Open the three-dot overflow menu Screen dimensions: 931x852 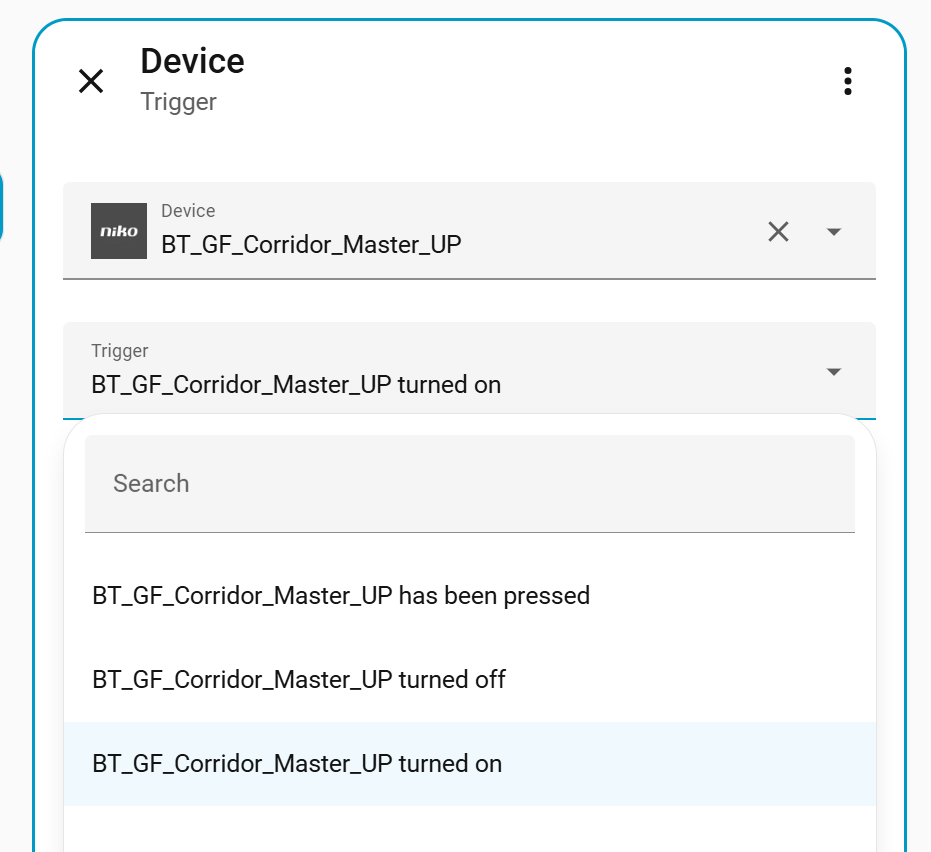847,81
